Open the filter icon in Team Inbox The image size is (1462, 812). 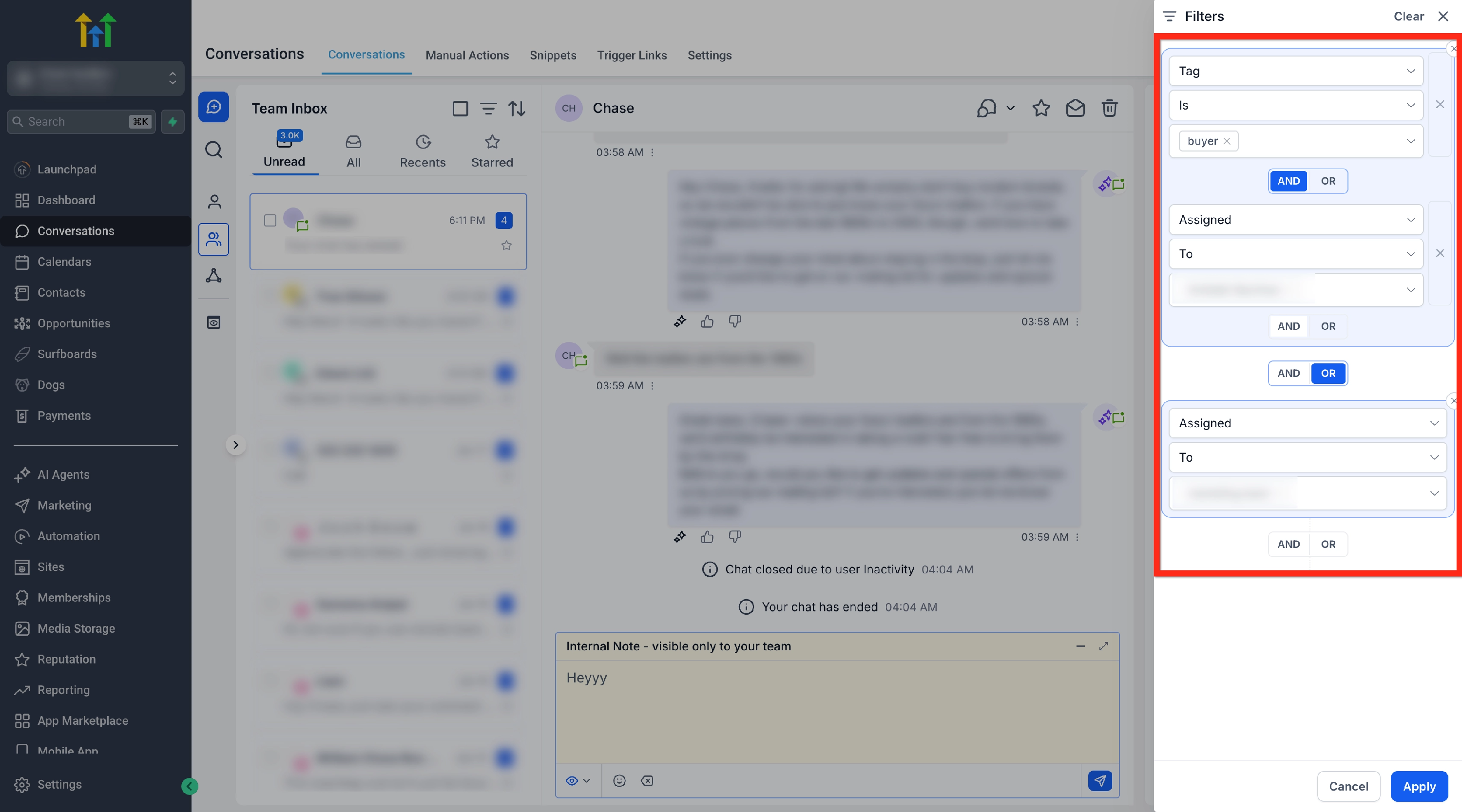tap(488, 108)
